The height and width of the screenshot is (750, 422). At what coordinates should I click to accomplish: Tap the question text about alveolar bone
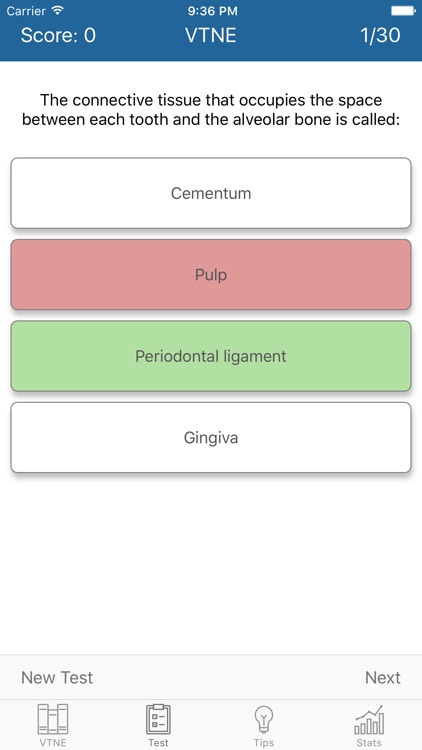point(211,110)
